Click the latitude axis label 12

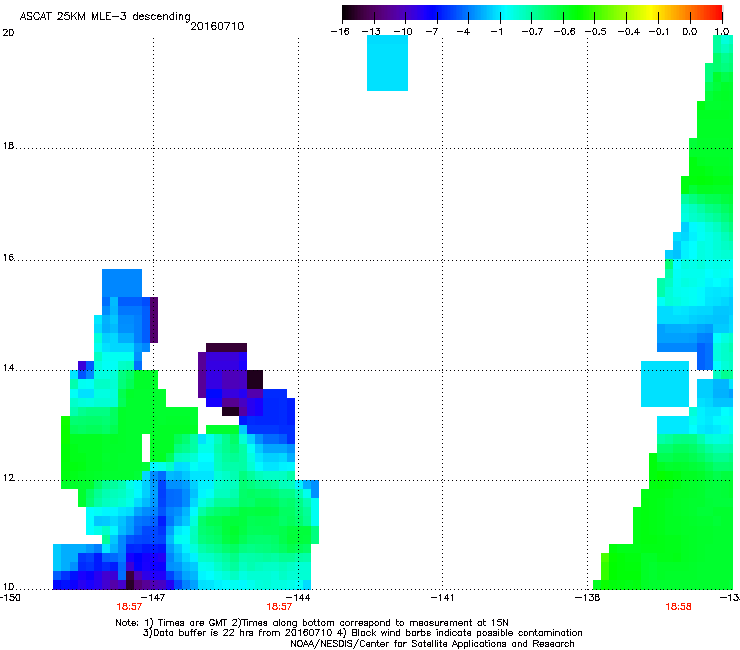[8, 478]
